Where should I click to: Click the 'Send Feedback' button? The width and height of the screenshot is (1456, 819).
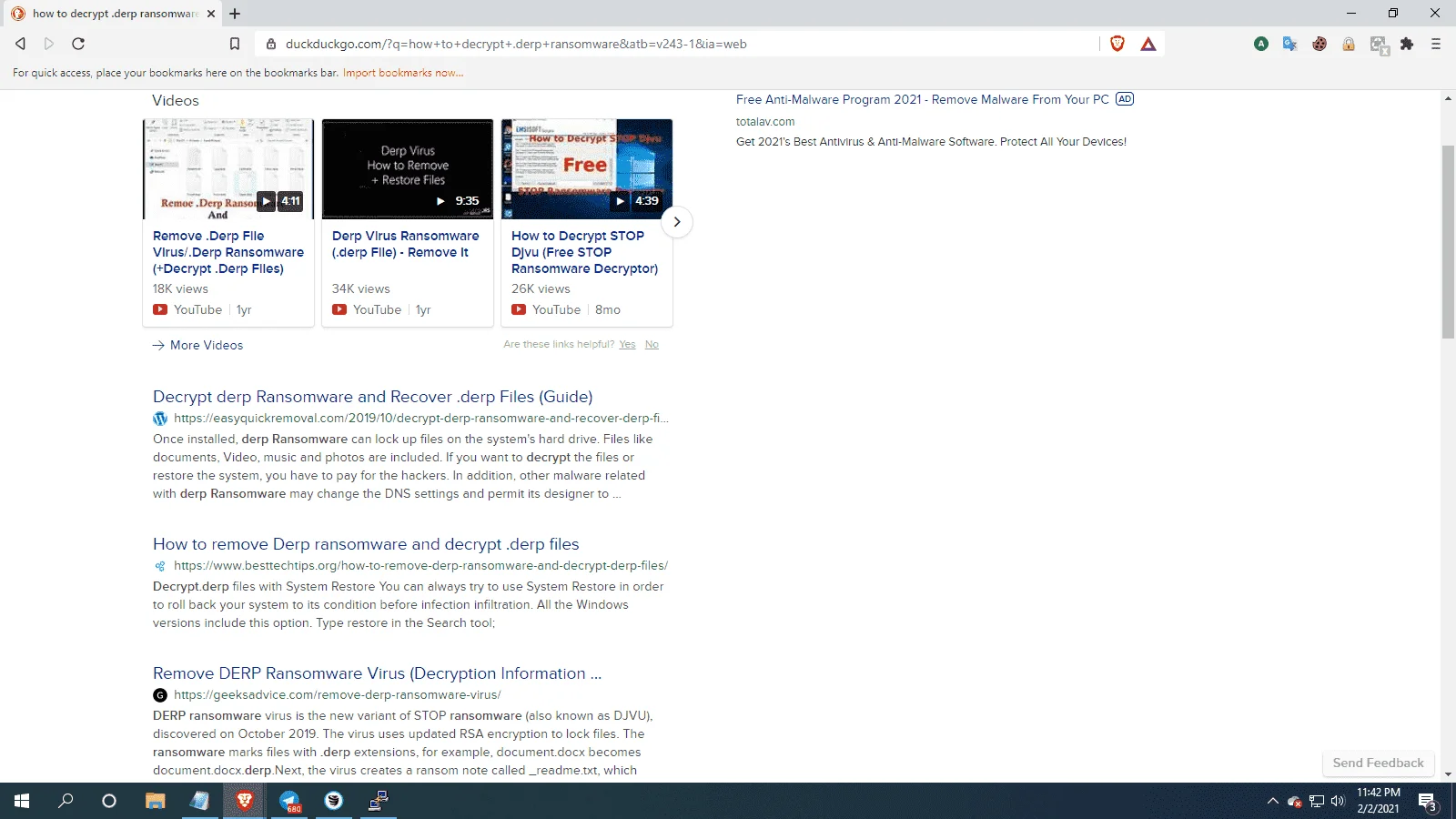click(x=1378, y=763)
